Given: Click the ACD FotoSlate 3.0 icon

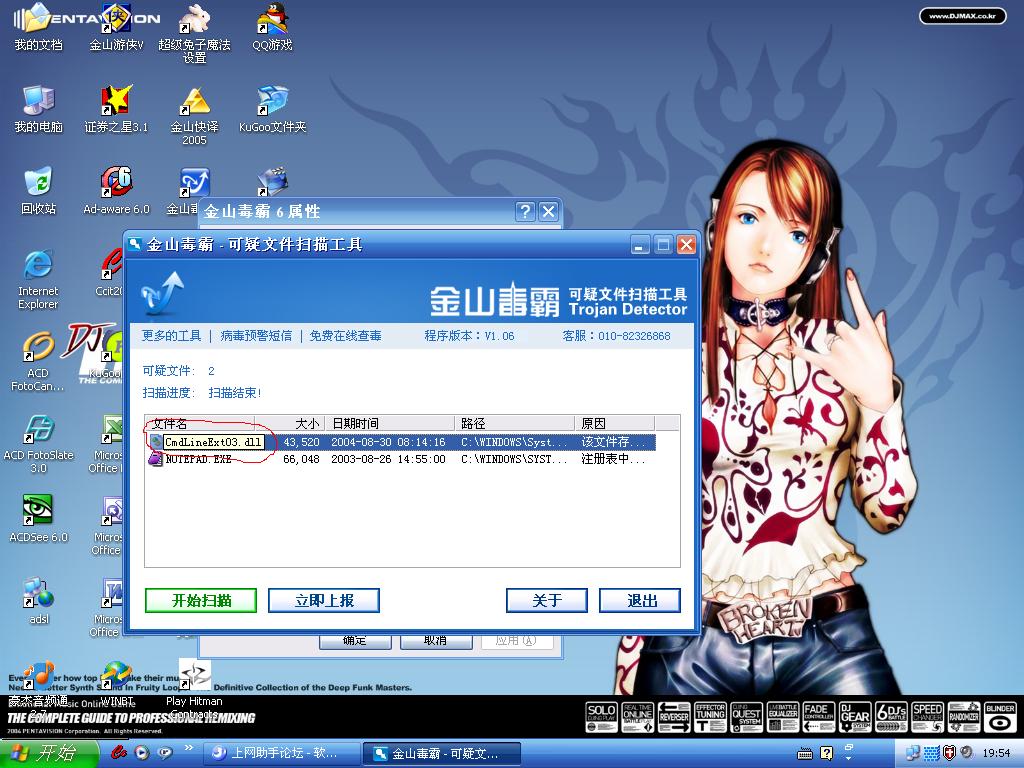Looking at the screenshot, I should (x=39, y=444).
